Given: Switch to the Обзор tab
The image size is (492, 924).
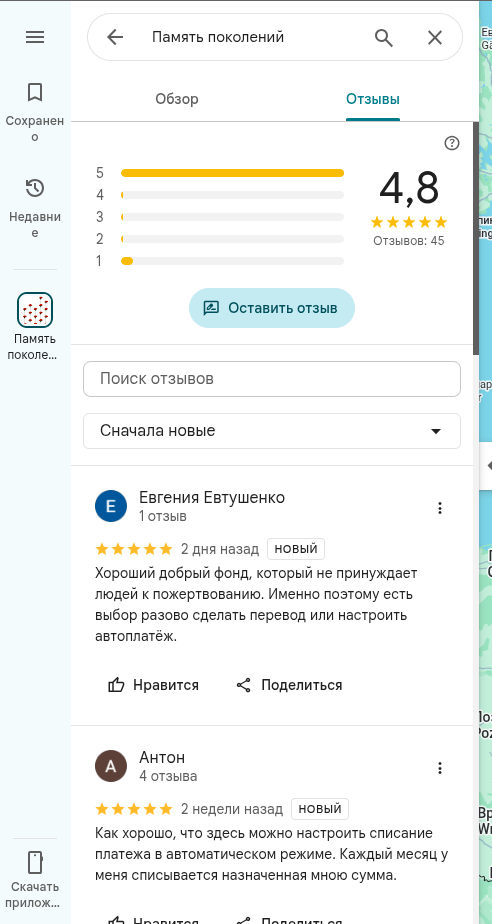Looking at the screenshot, I should tap(177, 99).
